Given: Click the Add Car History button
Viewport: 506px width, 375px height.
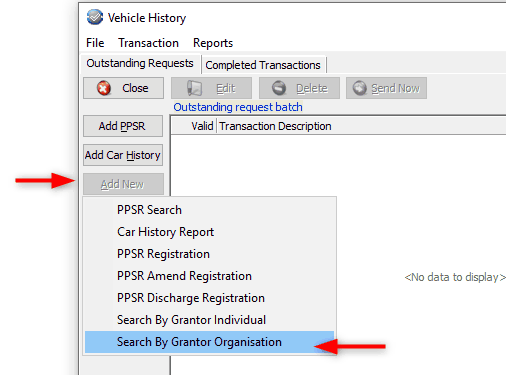Looking at the screenshot, I should [123, 155].
